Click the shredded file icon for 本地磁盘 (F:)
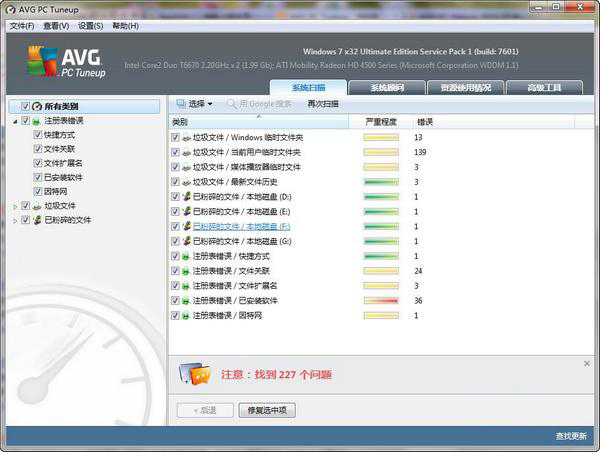This screenshot has width=600, height=452. click(186, 227)
